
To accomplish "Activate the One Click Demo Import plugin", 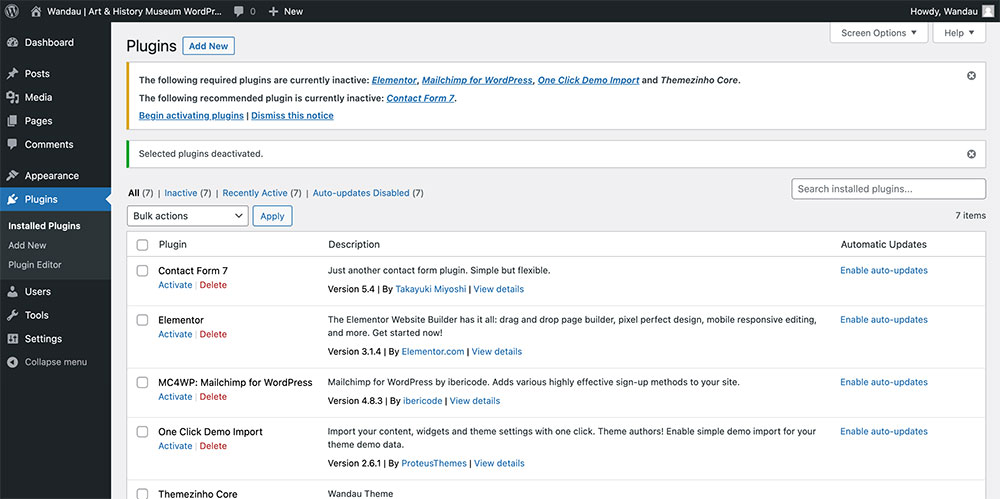I will (x=175, y=446).
